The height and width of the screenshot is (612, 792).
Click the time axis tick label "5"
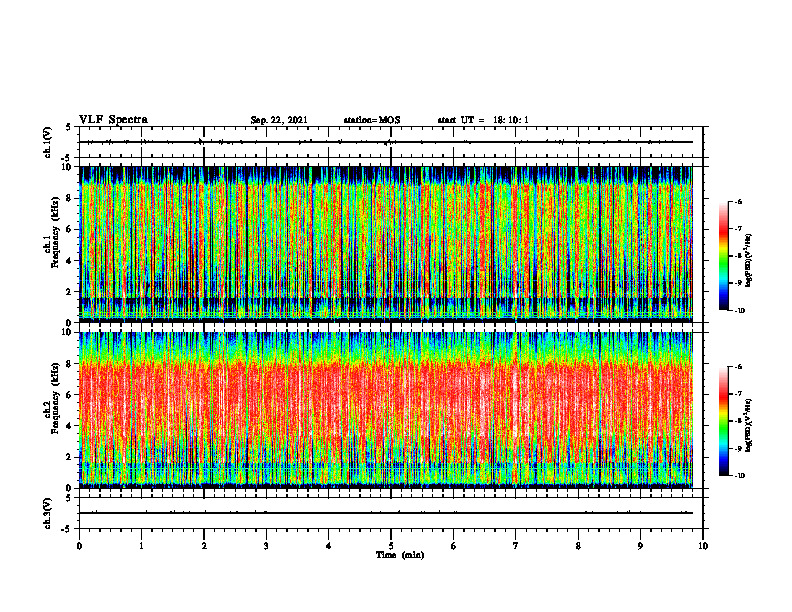click(391, 546)
